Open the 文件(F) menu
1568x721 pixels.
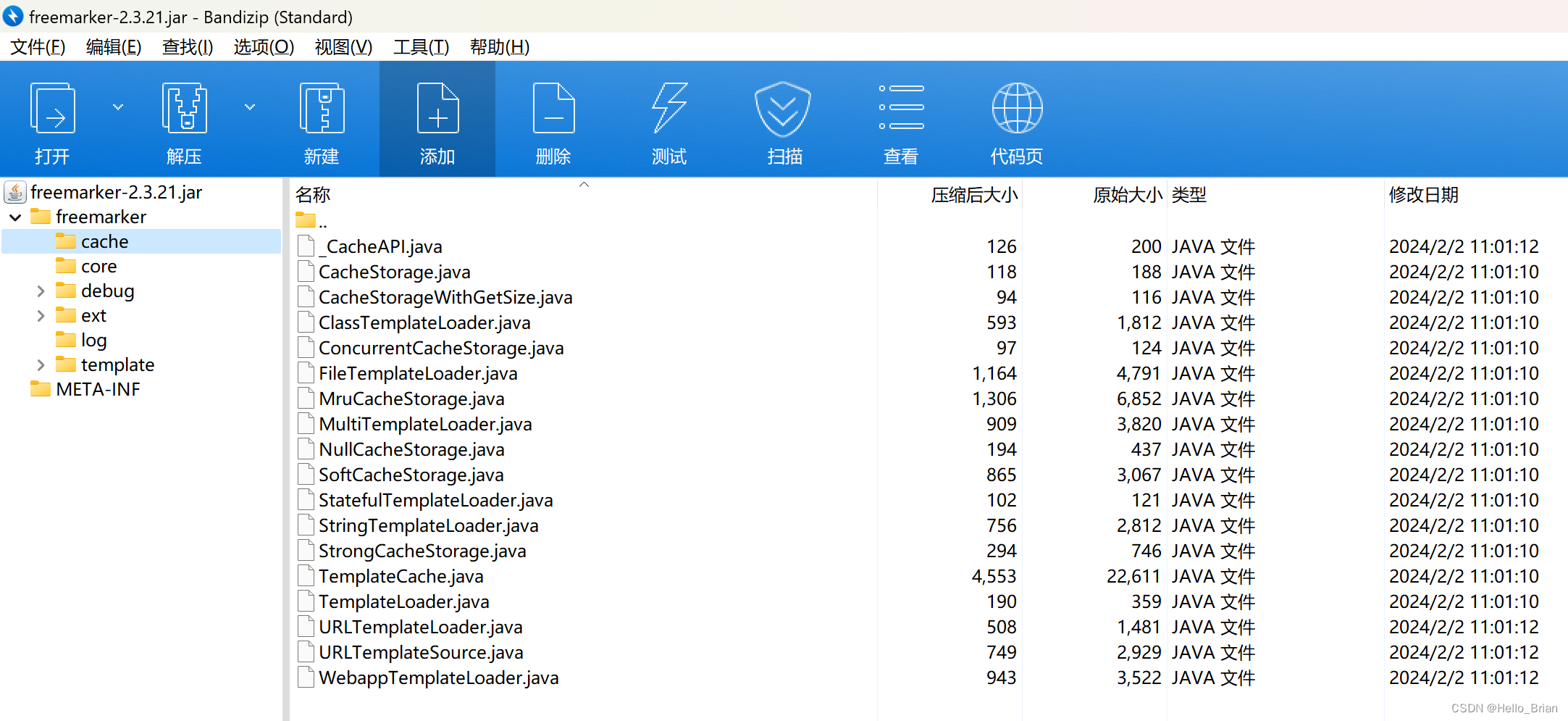point(38,47)
